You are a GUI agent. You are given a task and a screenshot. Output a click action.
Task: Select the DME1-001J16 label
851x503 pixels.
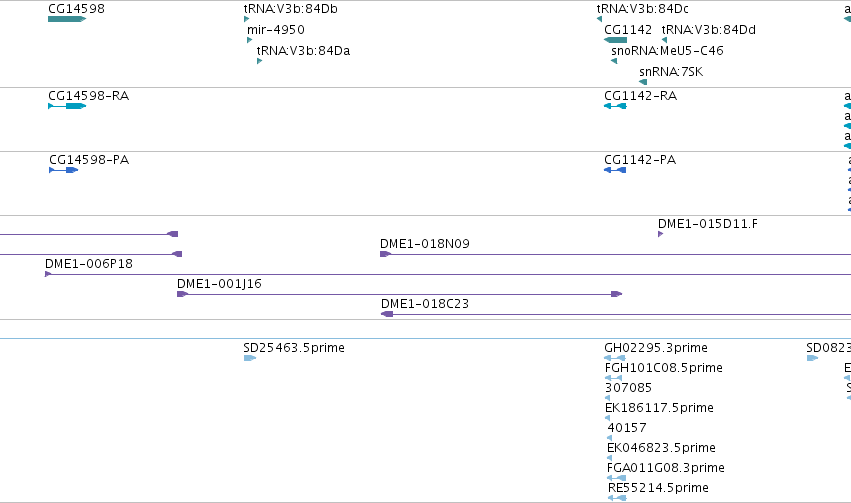point(219,284)
